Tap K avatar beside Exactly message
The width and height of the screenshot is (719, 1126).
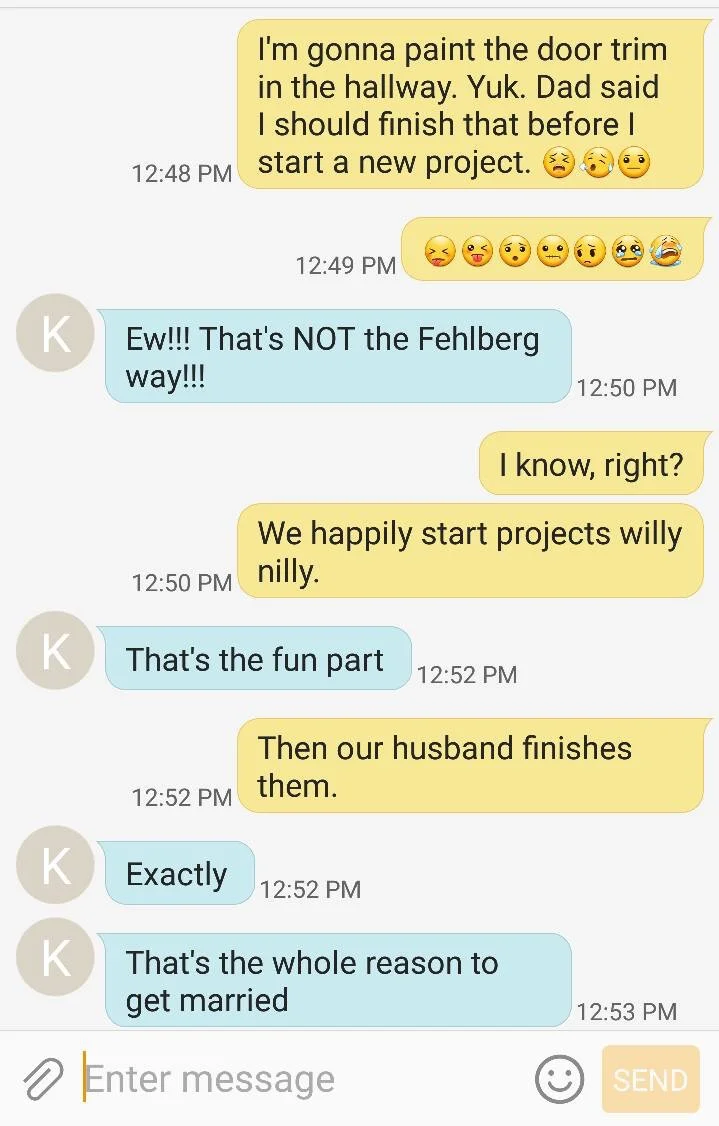point(55,865)
